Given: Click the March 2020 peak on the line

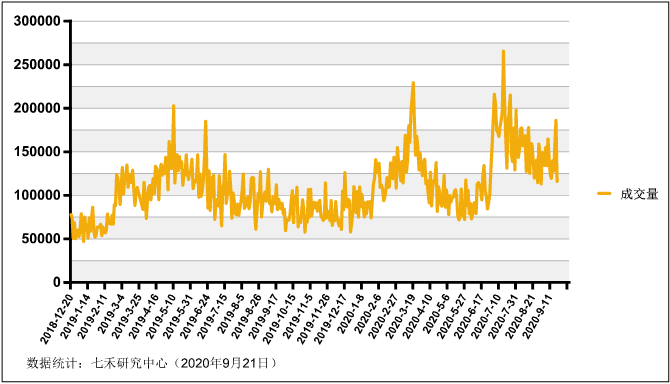Looking at the screenshot, I should 413,83.
